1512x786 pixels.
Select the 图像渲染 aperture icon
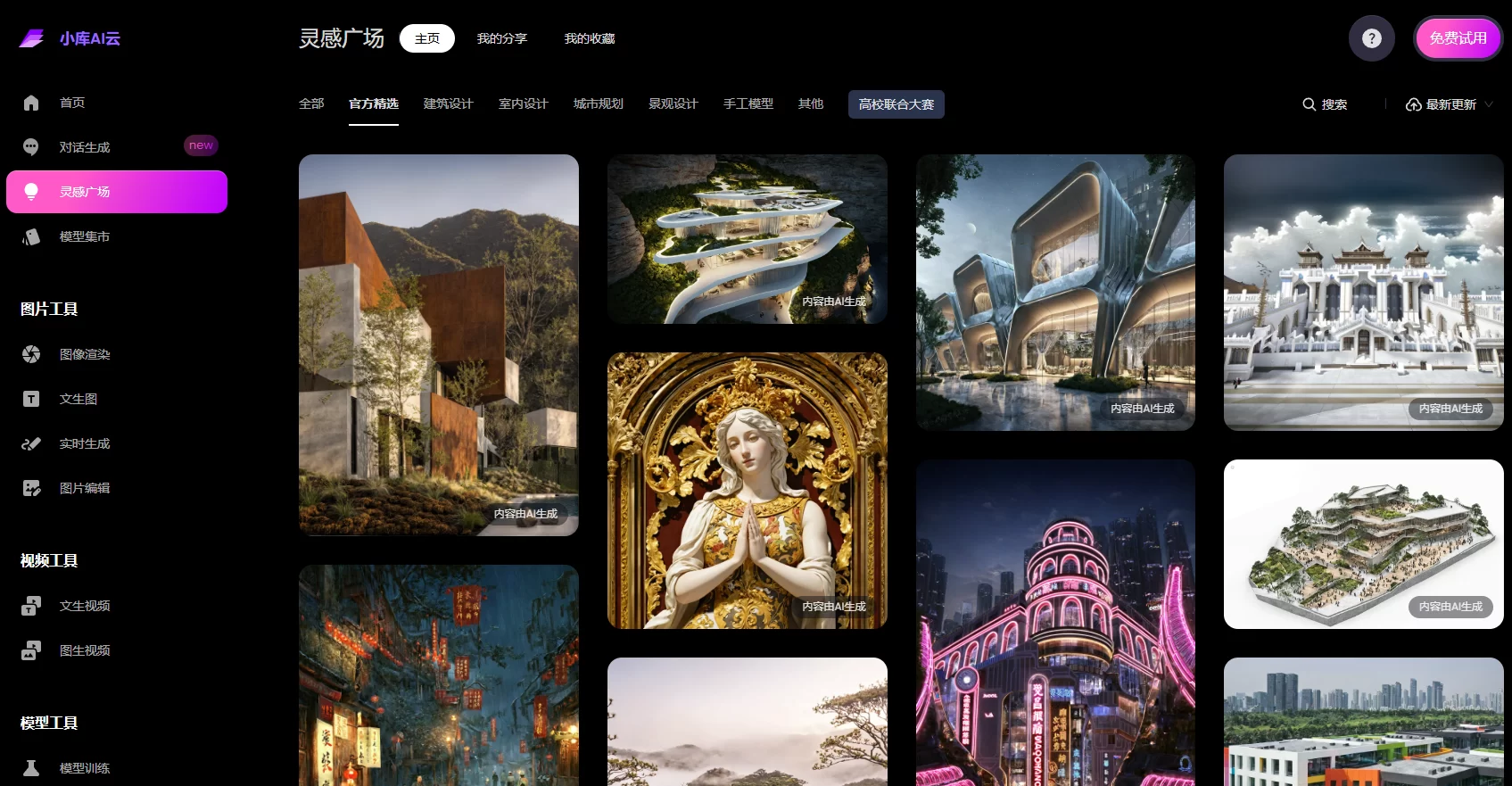point(31,354)
